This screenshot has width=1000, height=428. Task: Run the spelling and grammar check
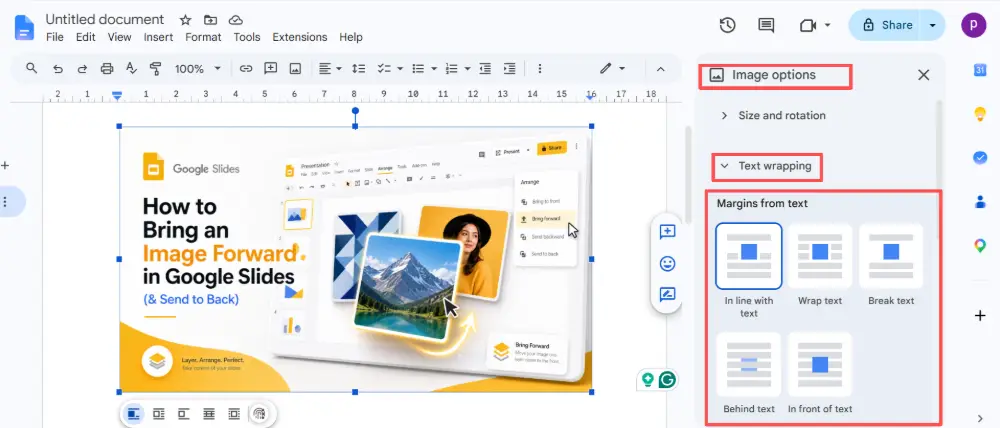[x=131, y=68]
